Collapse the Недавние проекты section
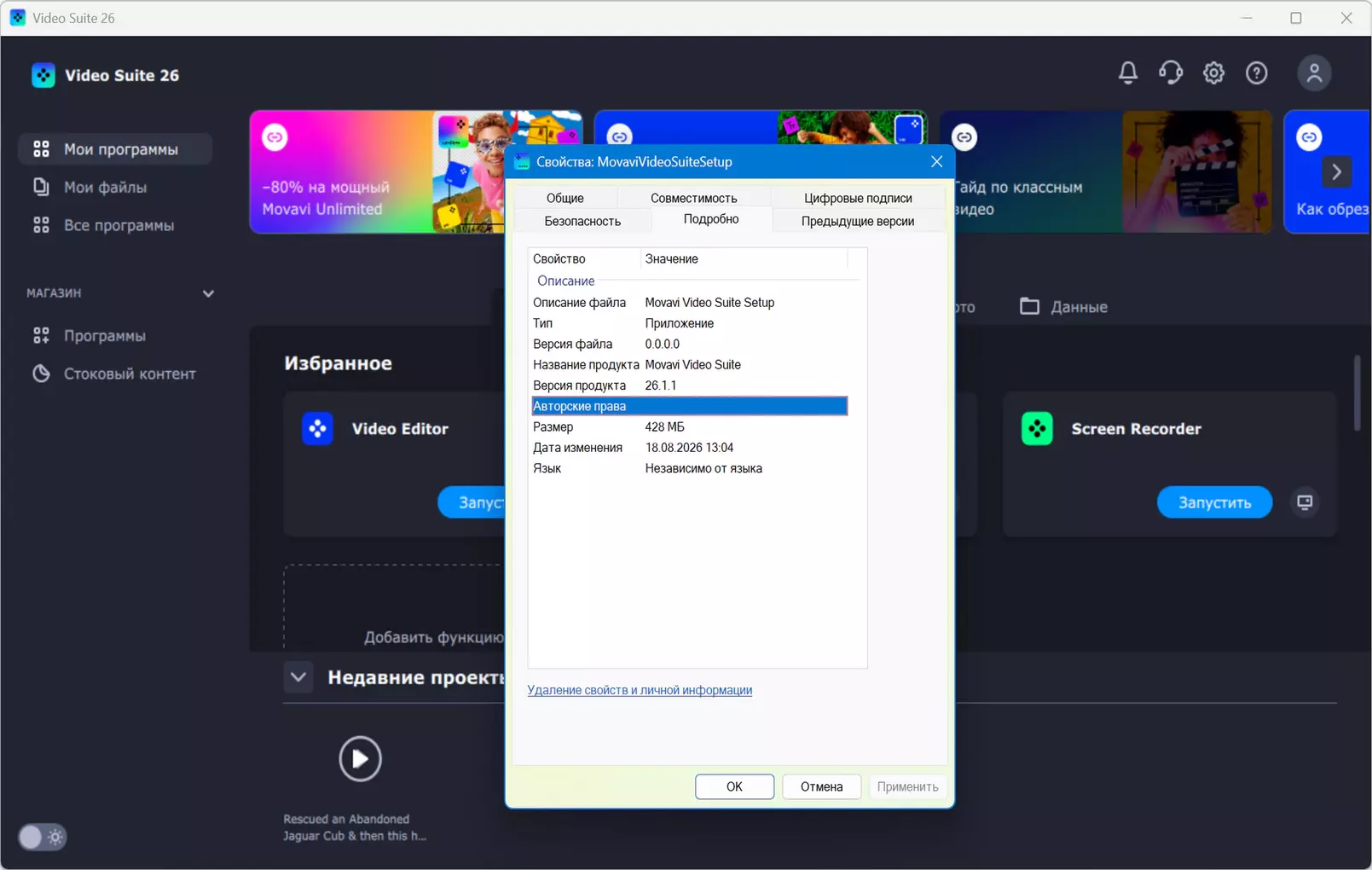The image size is (1372, 870). point(298,677)
